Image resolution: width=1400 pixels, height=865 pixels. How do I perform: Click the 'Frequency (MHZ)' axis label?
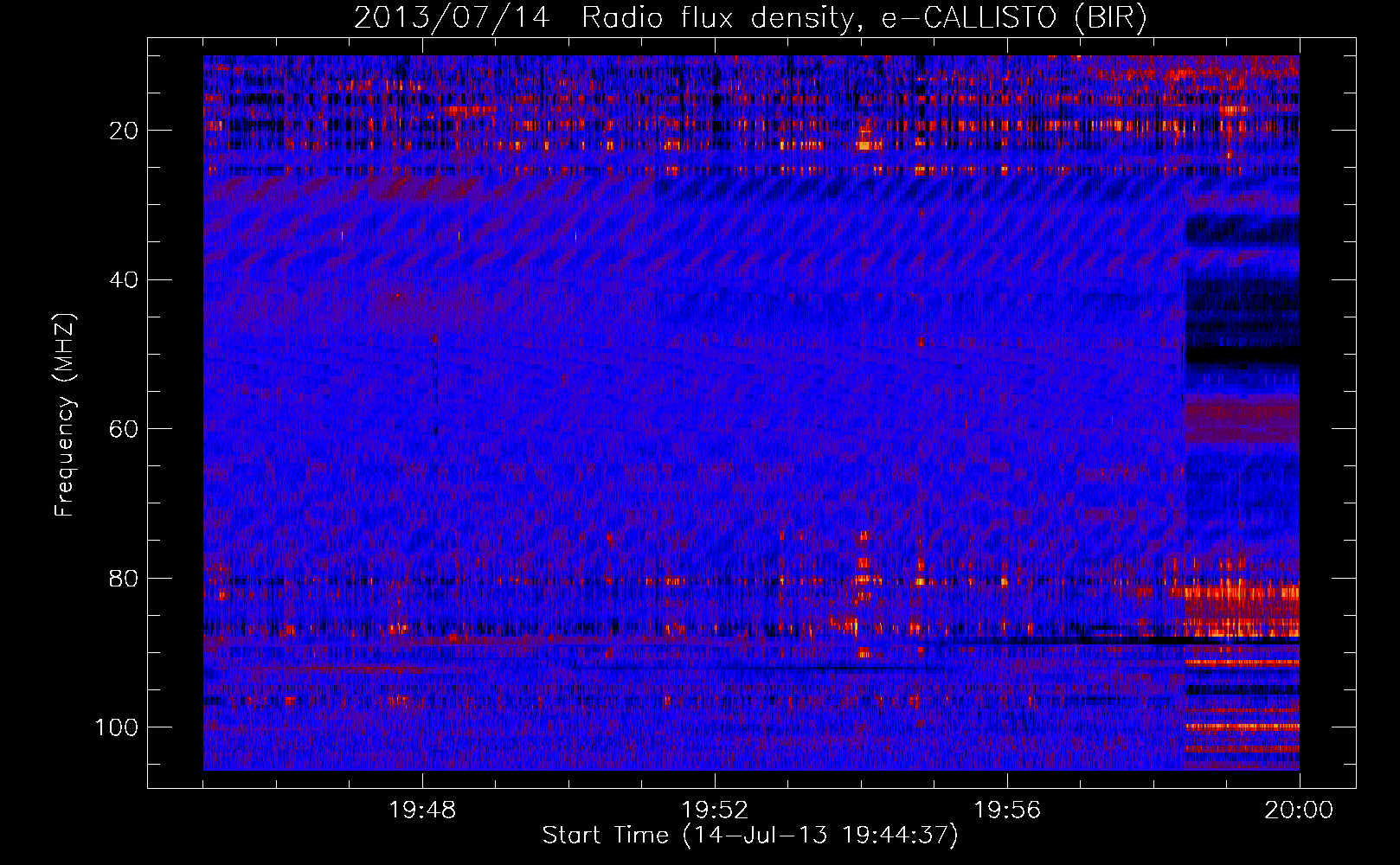click(66, 414)
